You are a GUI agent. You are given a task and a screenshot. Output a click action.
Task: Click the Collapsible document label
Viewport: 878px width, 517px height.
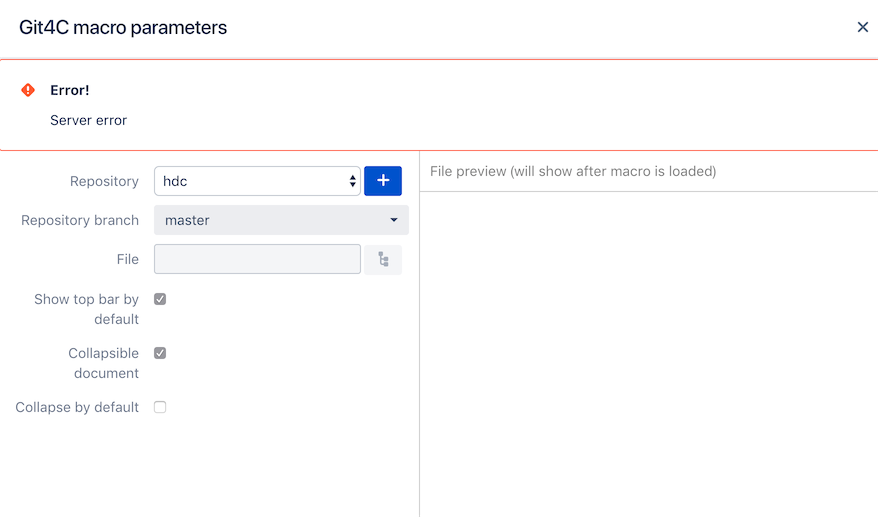[104, 363]
